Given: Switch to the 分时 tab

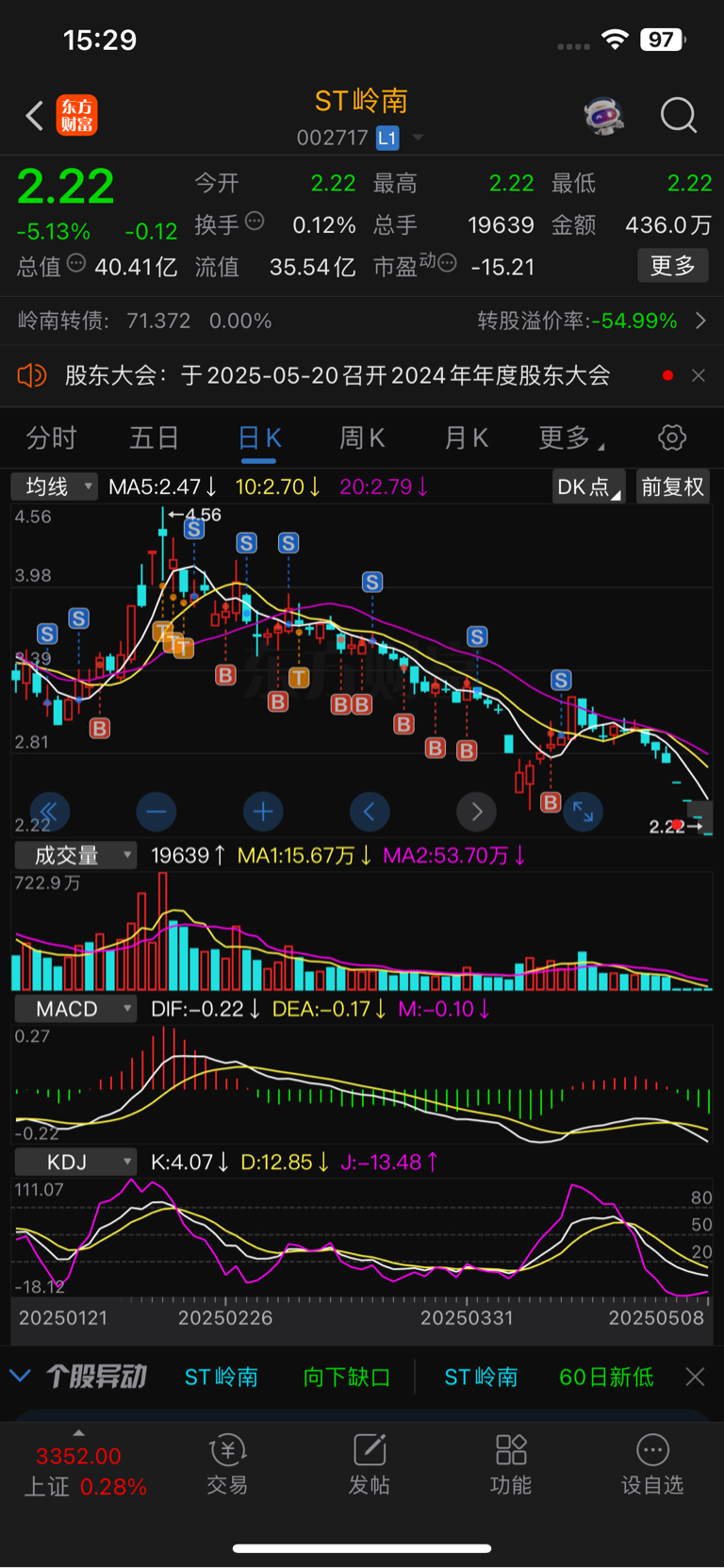Looking at the screenshot, I should click(51, 437).
